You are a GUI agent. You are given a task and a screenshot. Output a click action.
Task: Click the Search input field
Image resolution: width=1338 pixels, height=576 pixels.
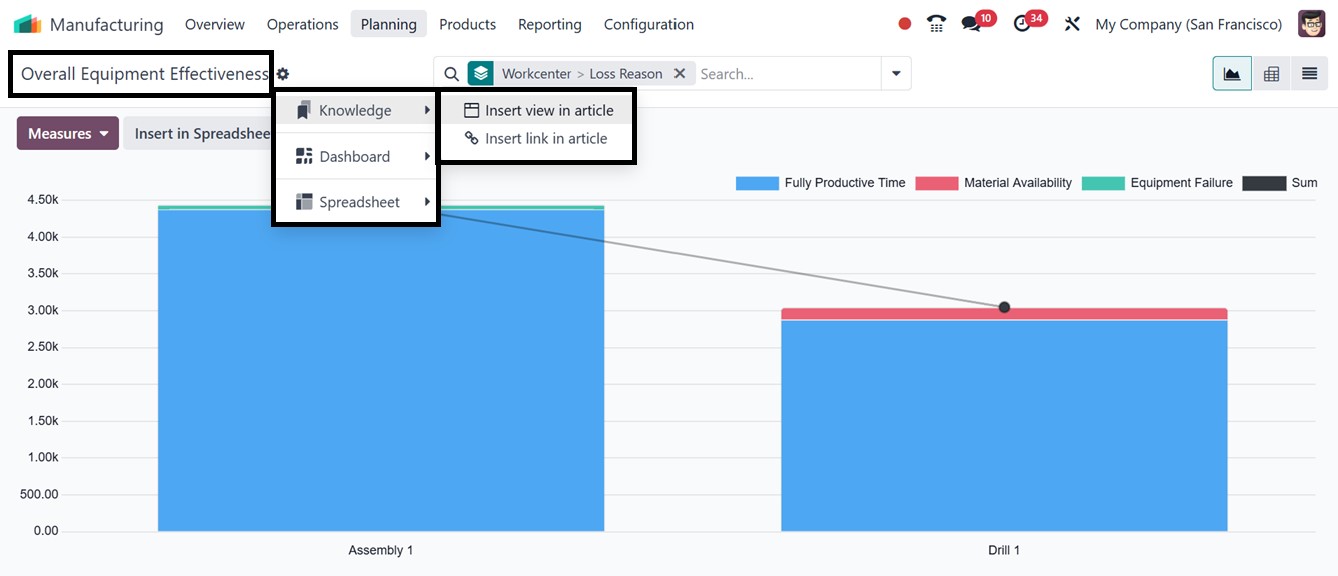[x=786, y=74]
